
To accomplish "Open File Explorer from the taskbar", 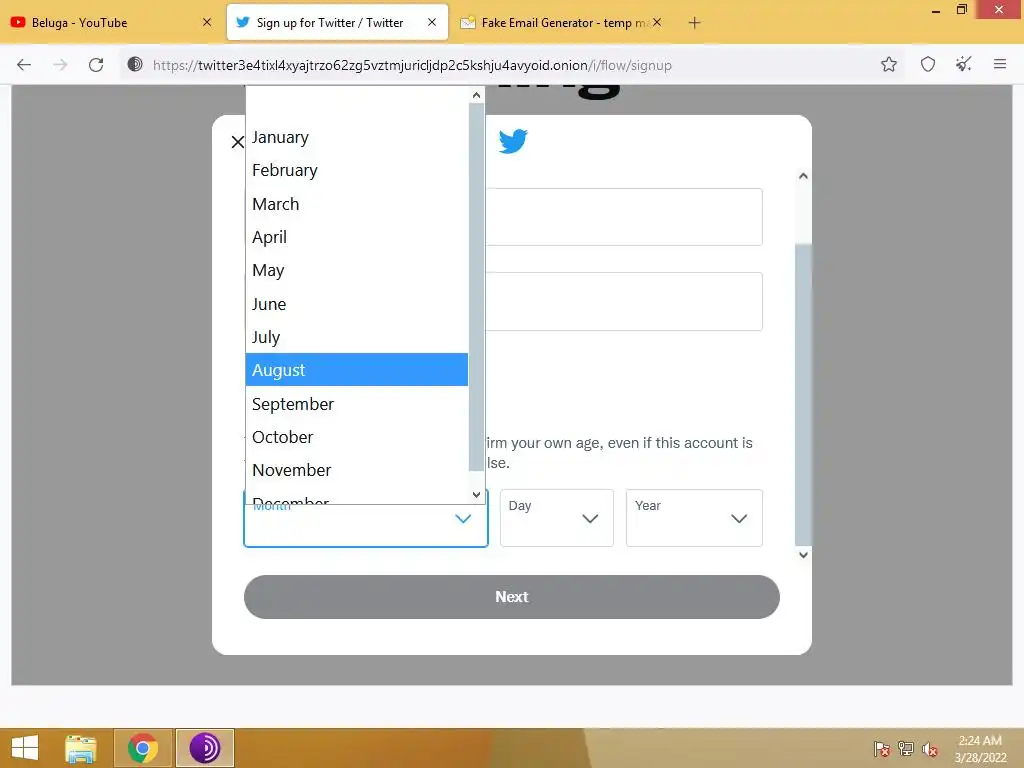I will [81, 748].
